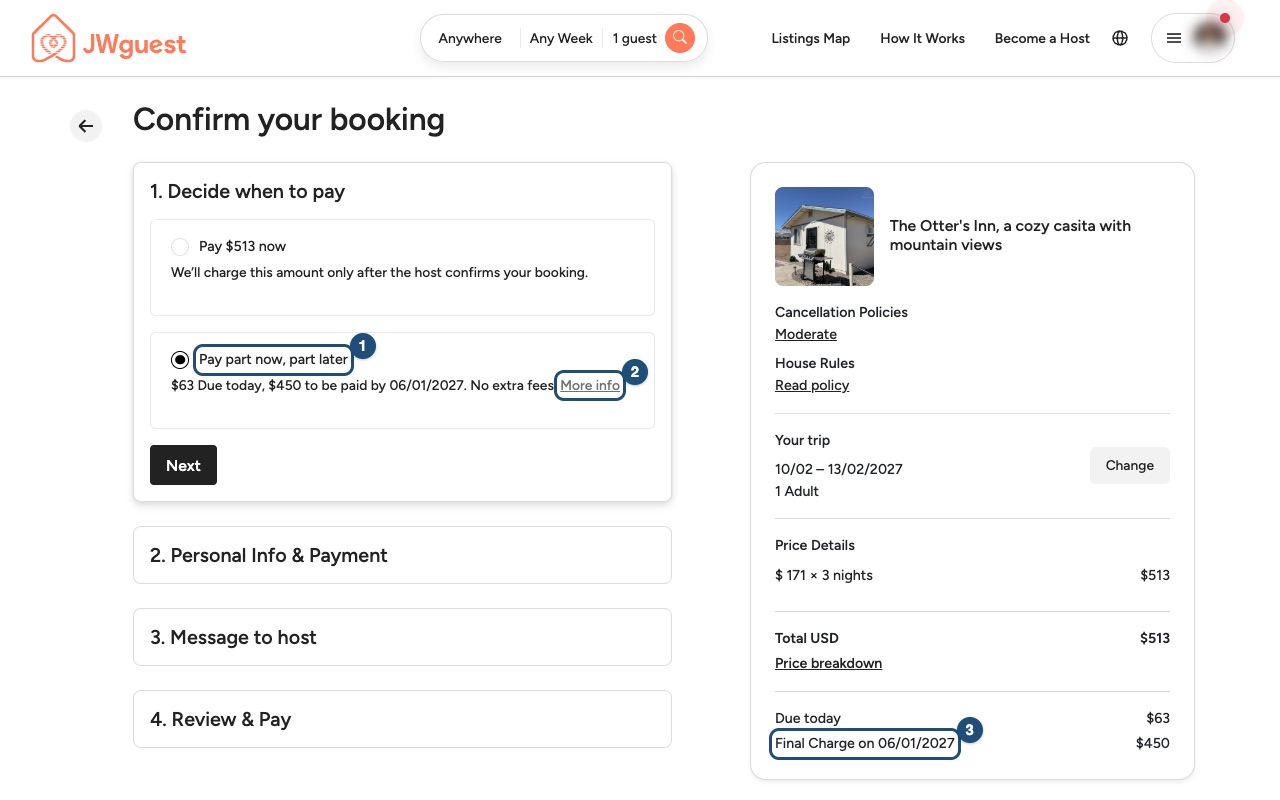The image size is (1280, 800).
Task: Click the Next button
Action: tap(183, 465)
